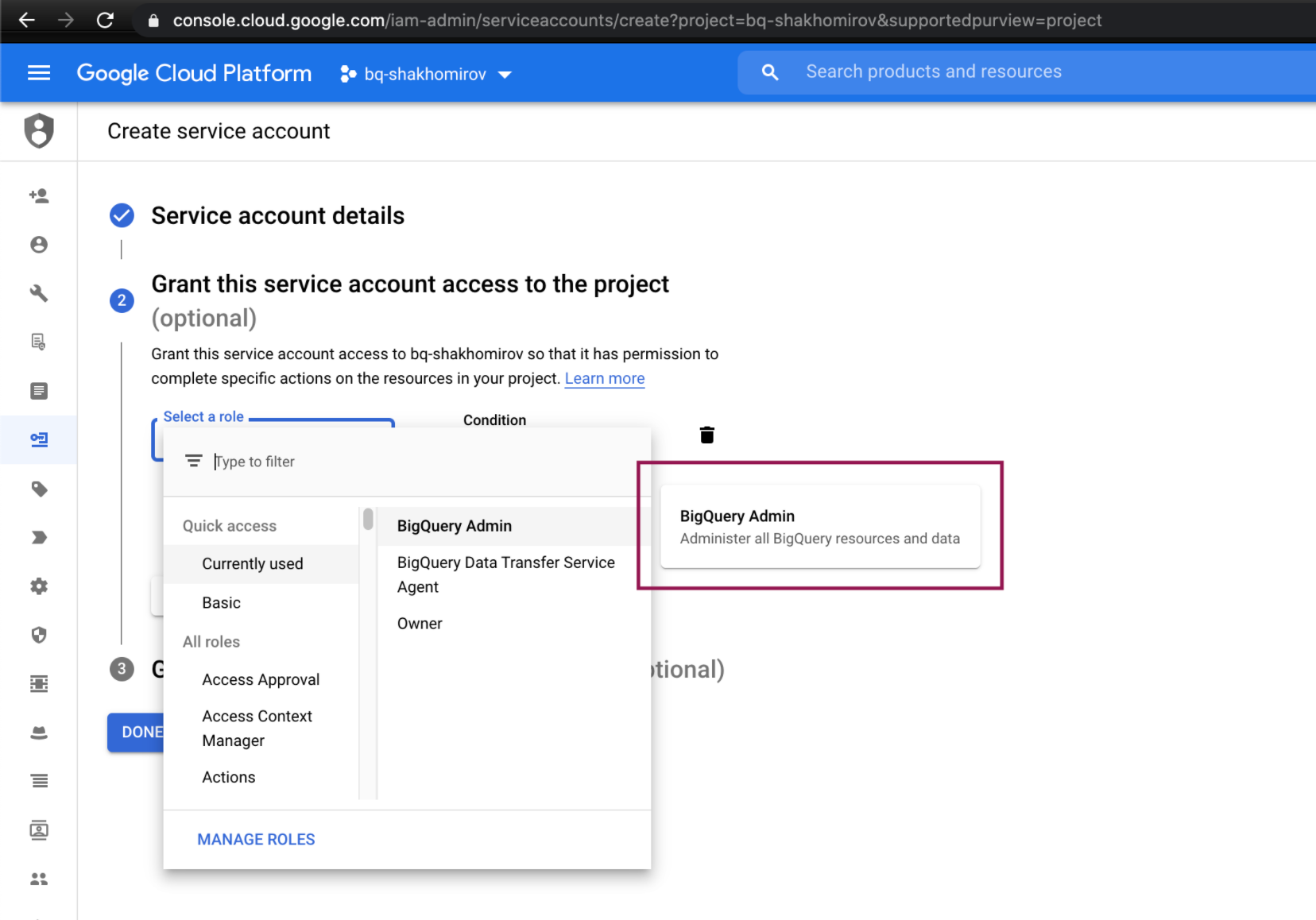Select the BigQuery Admin role

tap(455, 526)
